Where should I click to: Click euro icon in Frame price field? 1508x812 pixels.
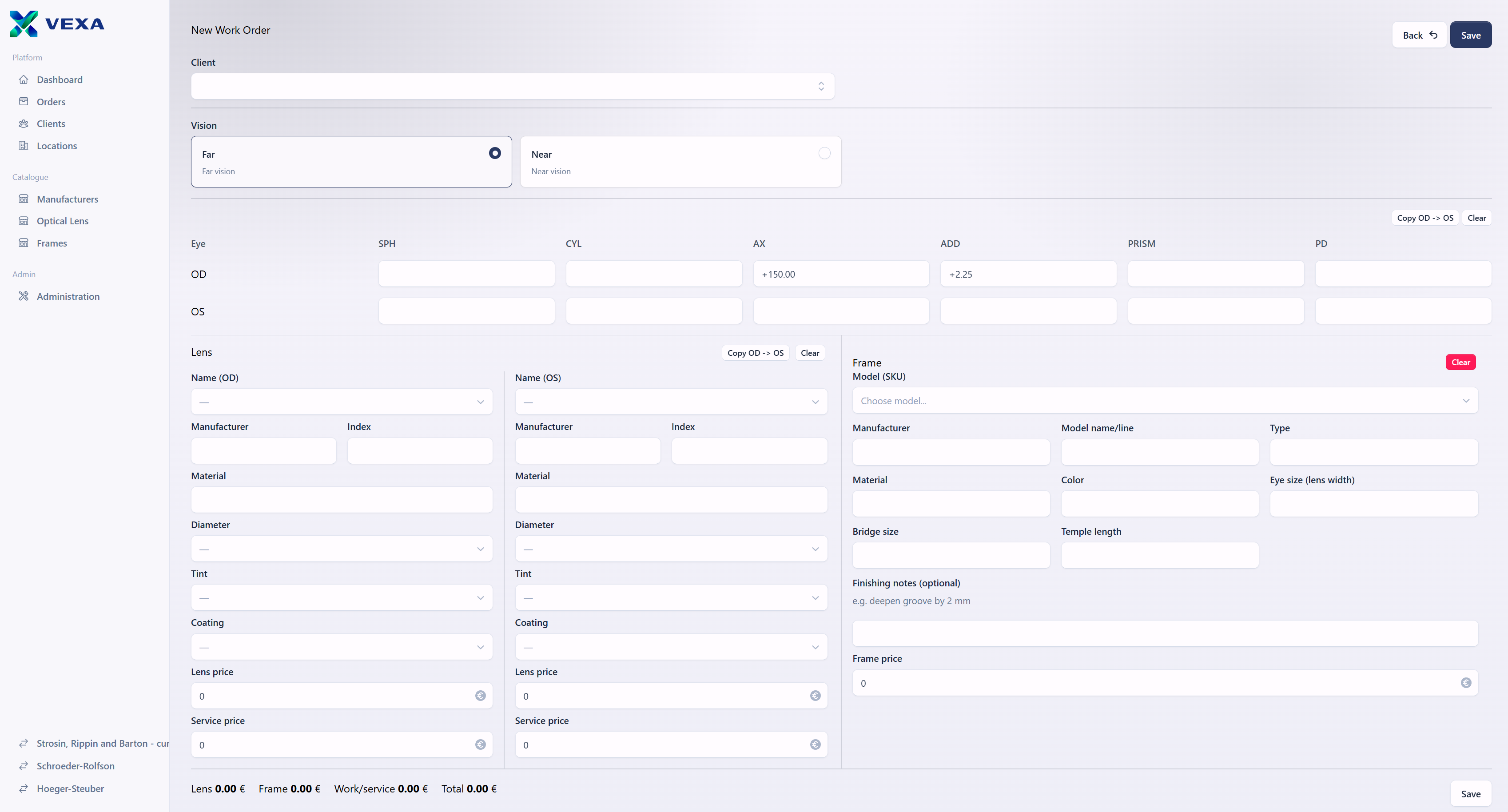click(1465, 683)
